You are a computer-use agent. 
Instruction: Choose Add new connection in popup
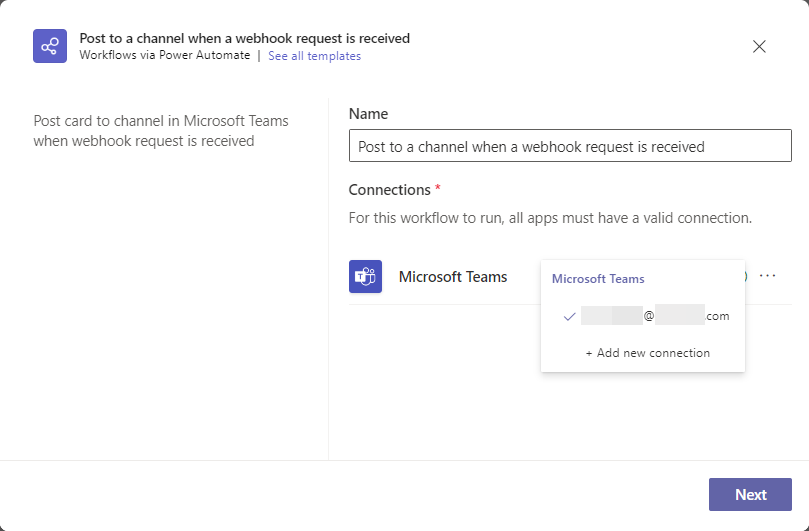[x=648, y=353]
